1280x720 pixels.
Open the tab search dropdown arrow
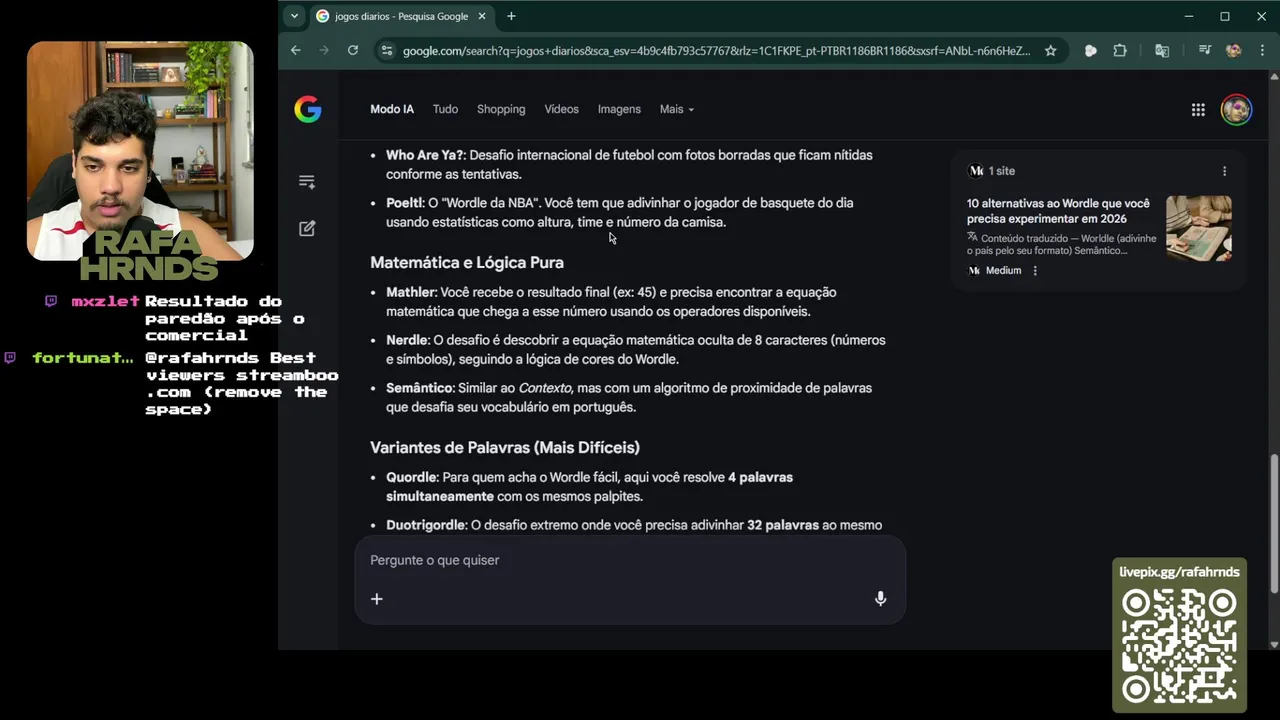pyautogui.click(x=294, y=16)
